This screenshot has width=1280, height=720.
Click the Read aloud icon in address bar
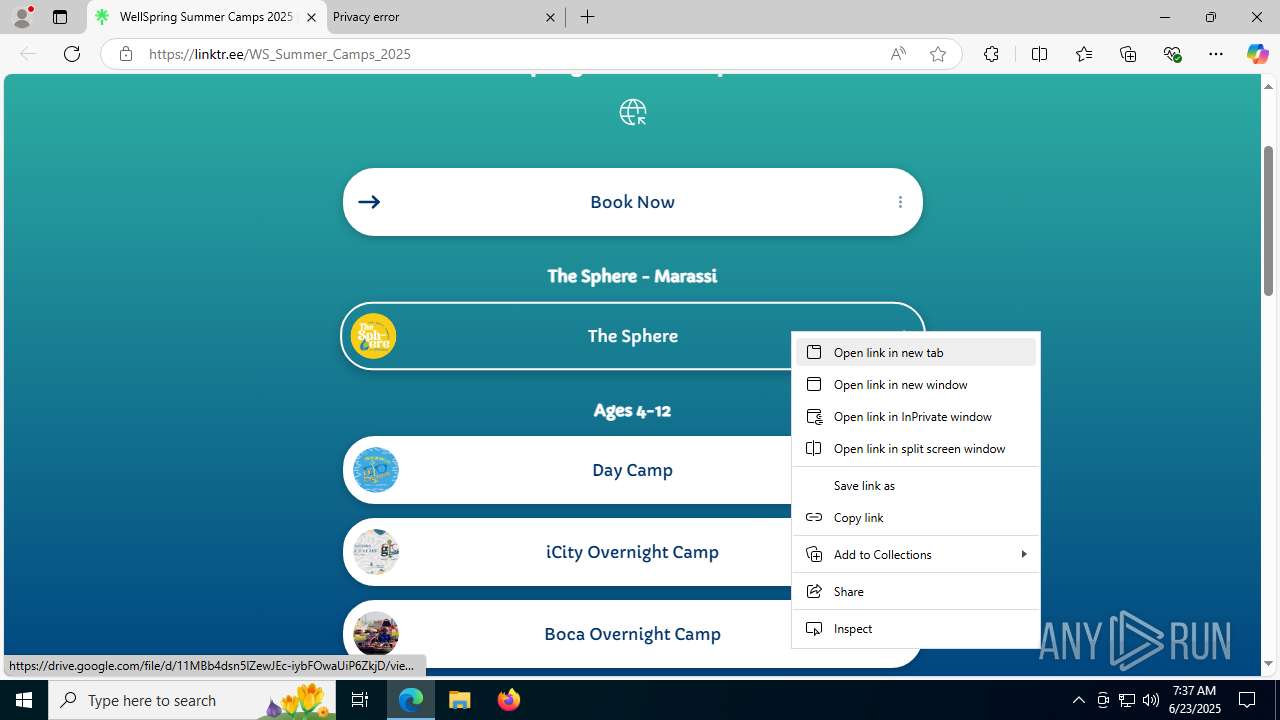[x=898, y=54]
